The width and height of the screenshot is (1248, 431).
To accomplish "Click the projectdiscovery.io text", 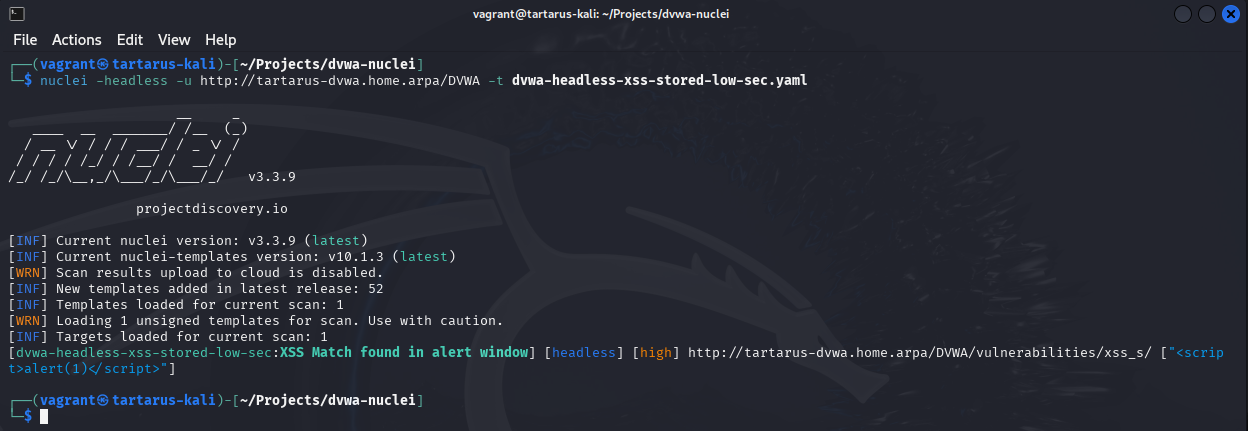I will [x=212, y=209].
